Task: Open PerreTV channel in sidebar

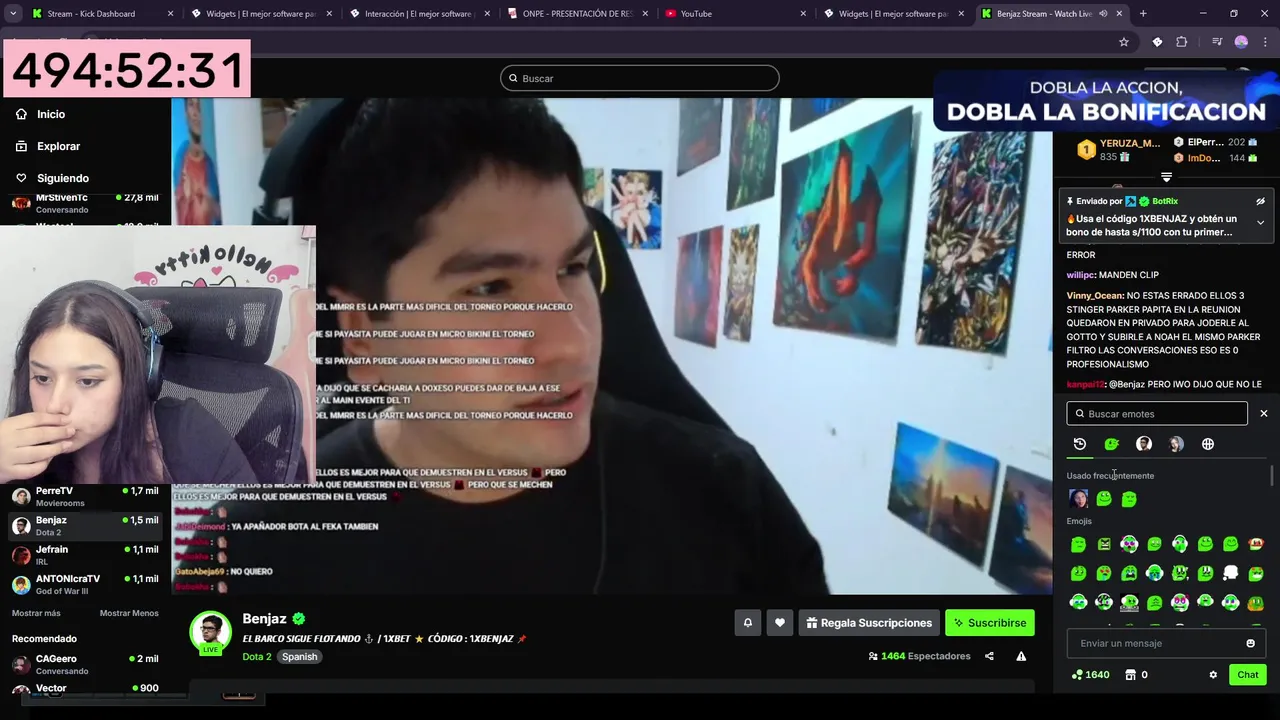Action: click(x=85, y=496)
